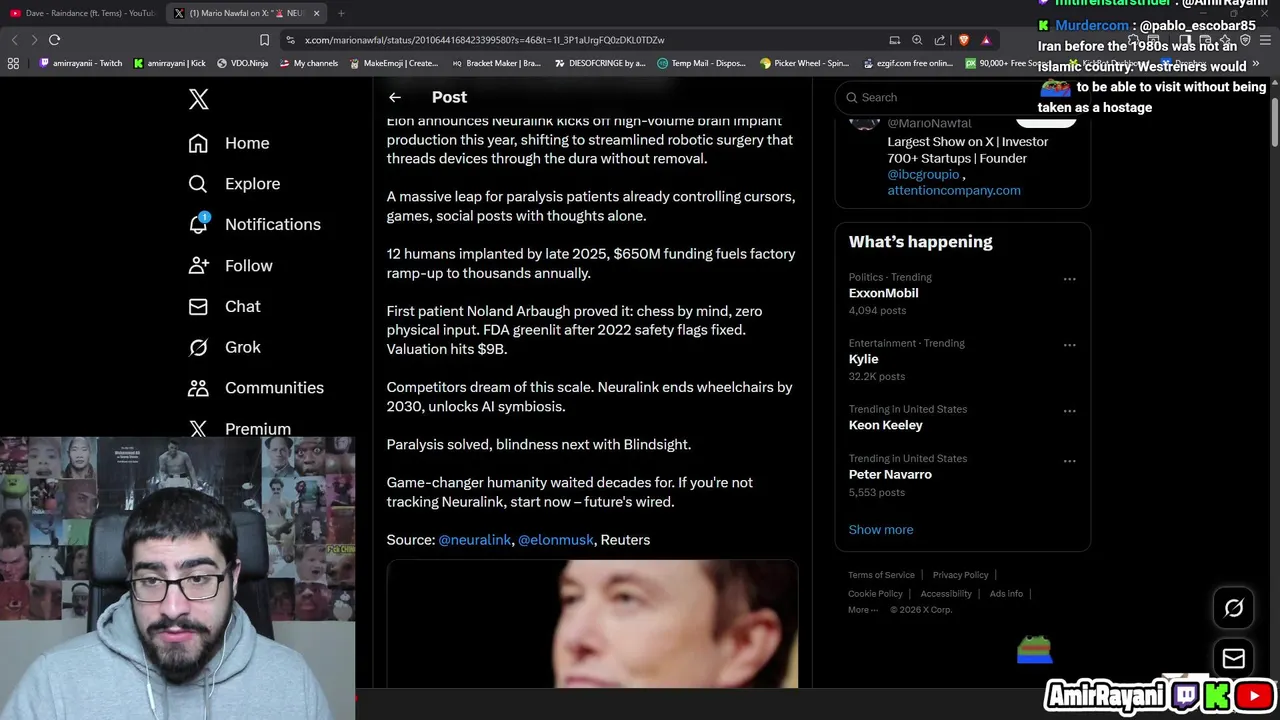Open Notifications with bell icon
This screenshot has width=1280, height=720.
(x=254, y=224)
